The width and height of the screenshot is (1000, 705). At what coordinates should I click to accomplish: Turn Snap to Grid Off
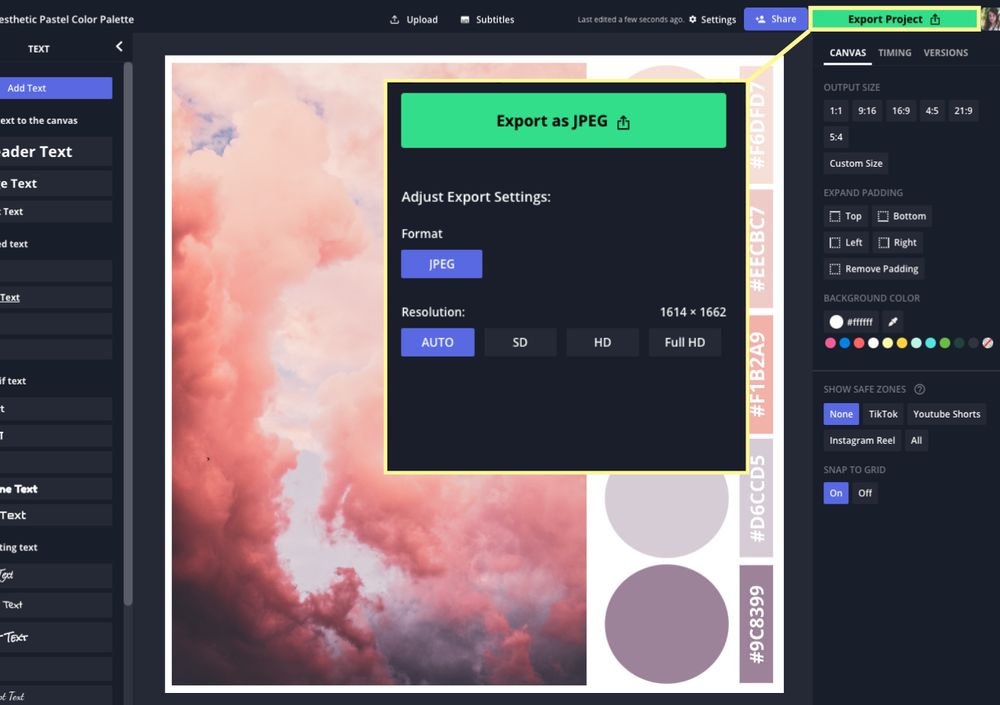[x=865, y=492]
